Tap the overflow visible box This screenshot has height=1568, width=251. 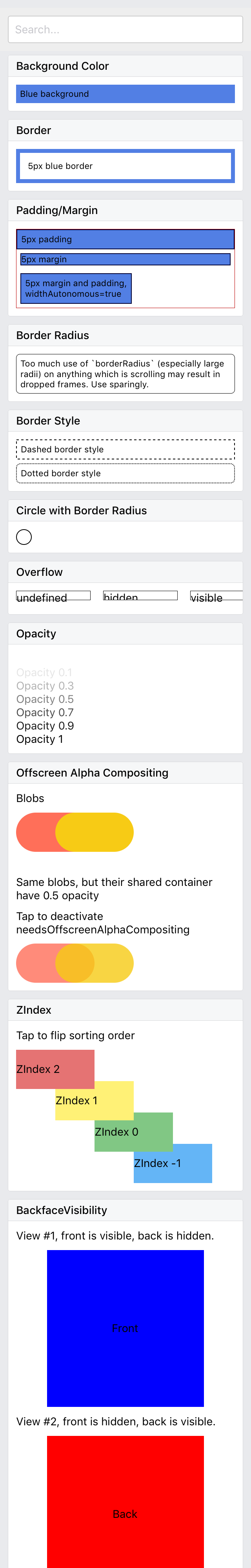pos(217,595)
